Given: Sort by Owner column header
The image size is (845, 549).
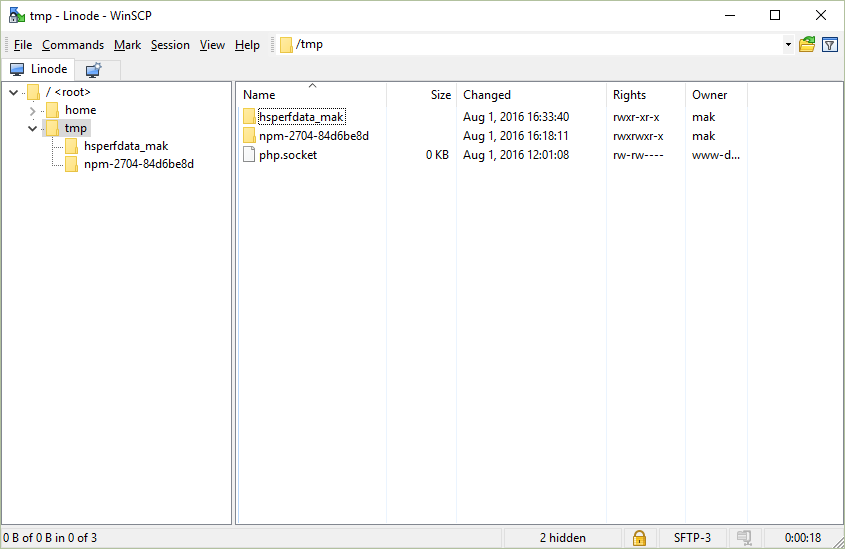Looking at the screenshot, I should point(716,95).
